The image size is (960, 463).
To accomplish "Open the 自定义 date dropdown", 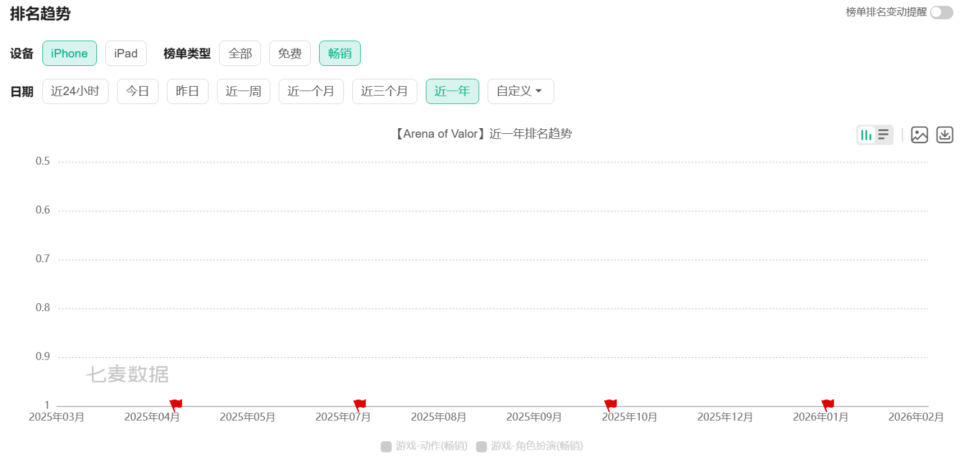I will (520, 91).
